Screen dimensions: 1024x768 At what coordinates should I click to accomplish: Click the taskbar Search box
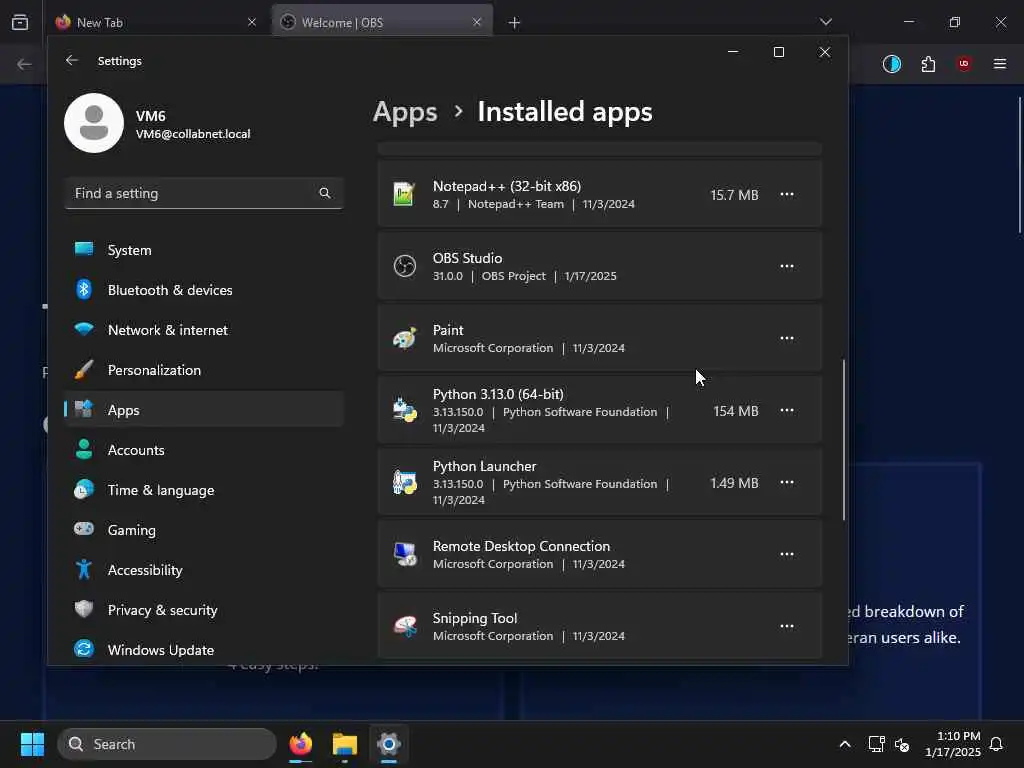tap(167, 744)
